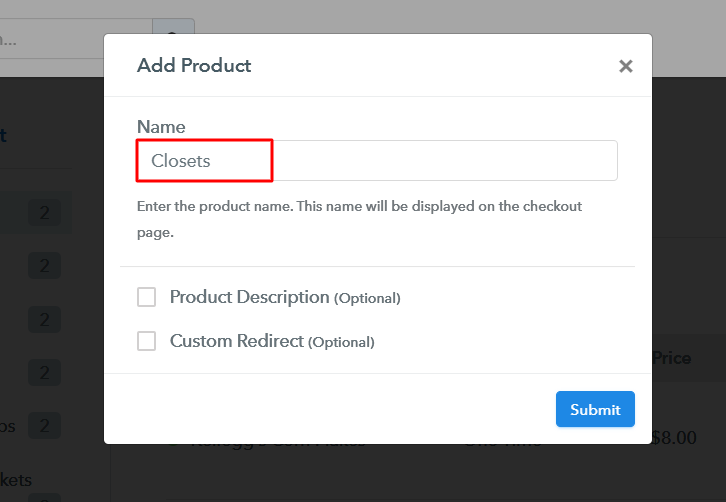Open the sidebar item ending in "os"
The width and height of the screenshot is (726, 502).
(10, 426)
